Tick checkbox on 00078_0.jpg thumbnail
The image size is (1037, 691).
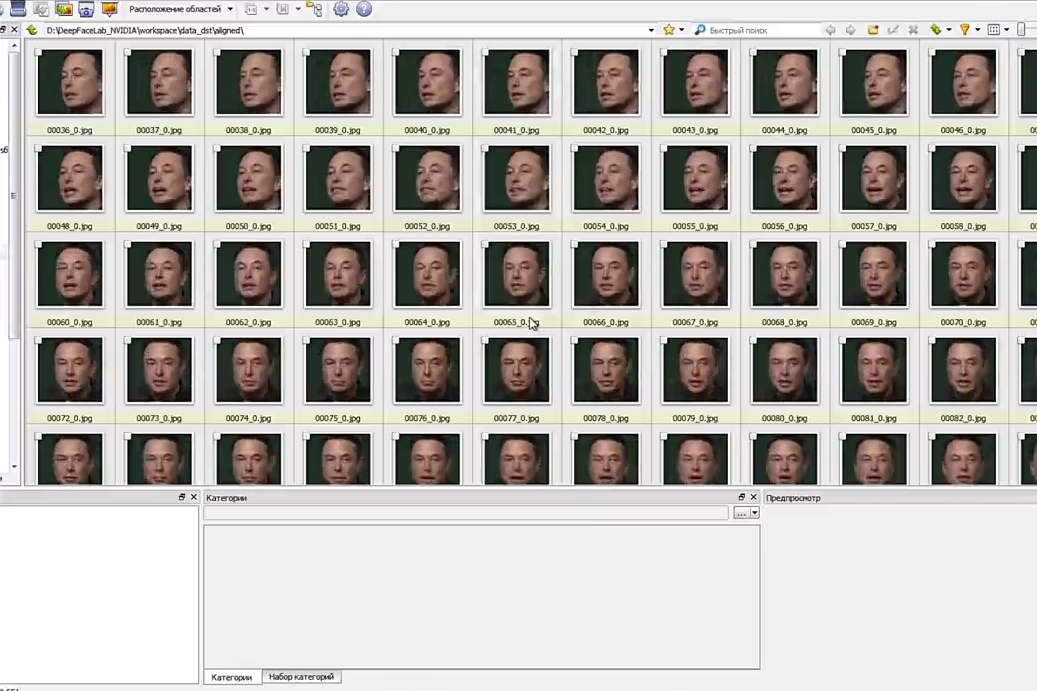click(x=575, y=341)
